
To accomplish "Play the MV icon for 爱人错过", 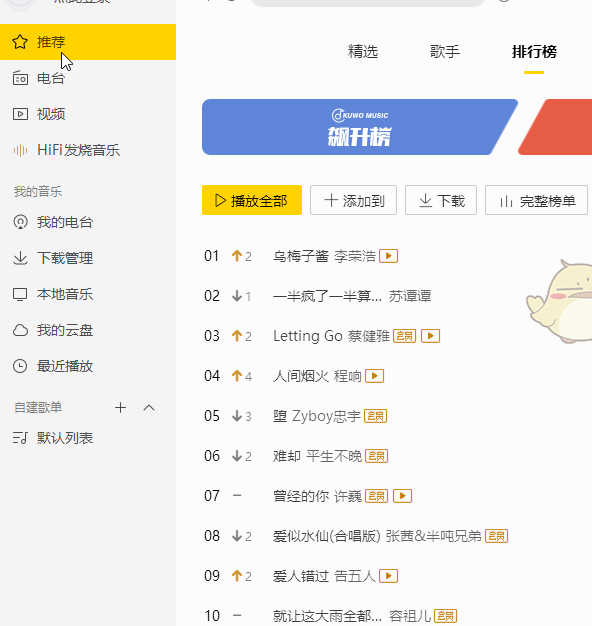I will [x=388, y=576].
